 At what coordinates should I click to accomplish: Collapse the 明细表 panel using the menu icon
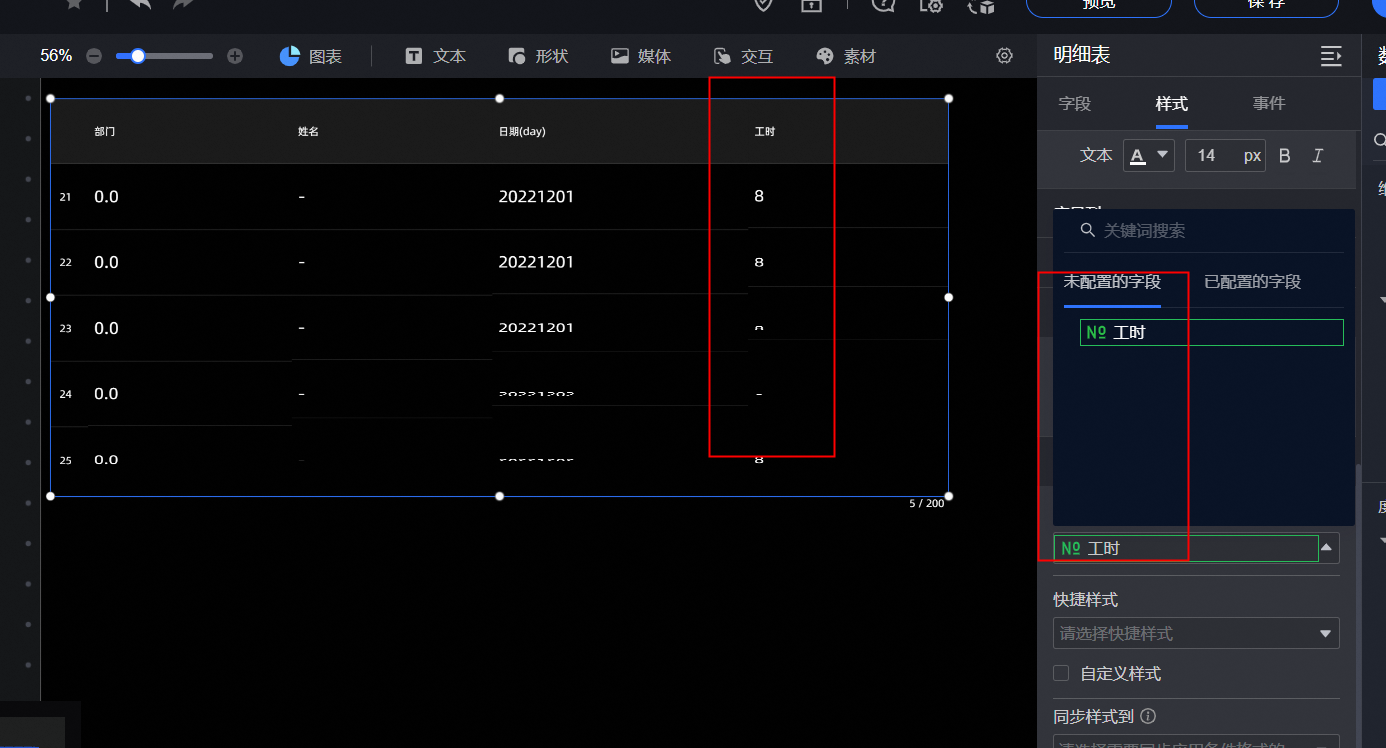point(1330,56)
